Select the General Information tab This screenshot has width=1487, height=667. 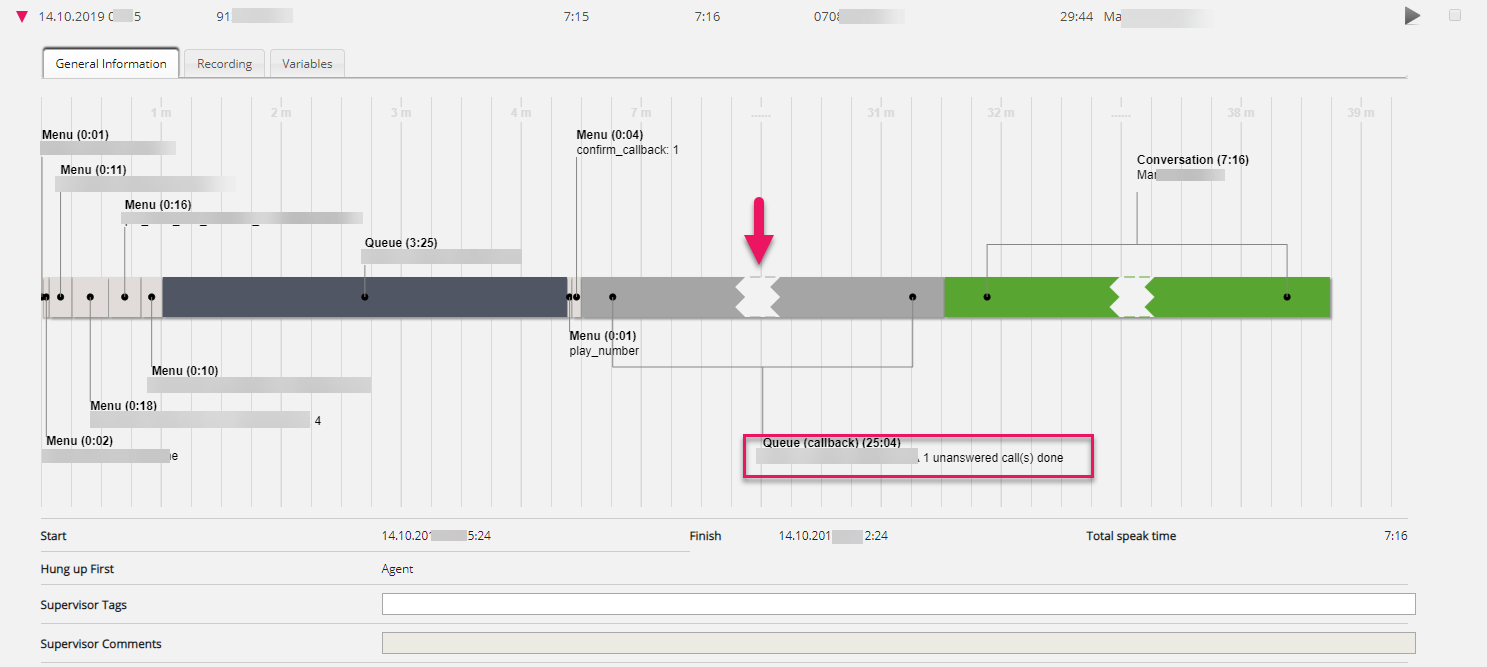pyautogui.click(x=111, y=64)
